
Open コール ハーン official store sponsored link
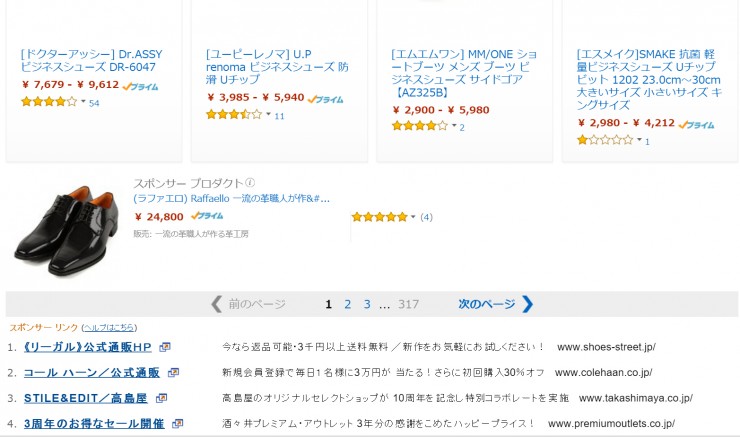(92, 373)
